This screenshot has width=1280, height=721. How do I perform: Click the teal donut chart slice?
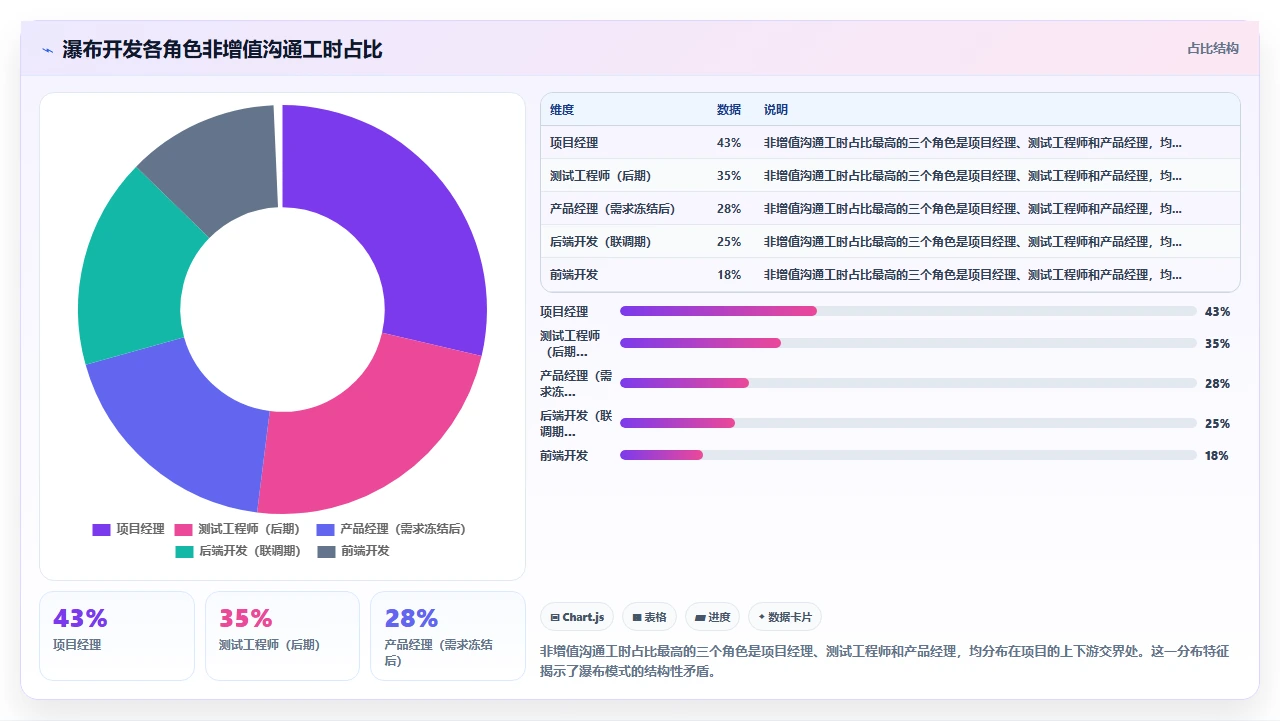(128, 270)
